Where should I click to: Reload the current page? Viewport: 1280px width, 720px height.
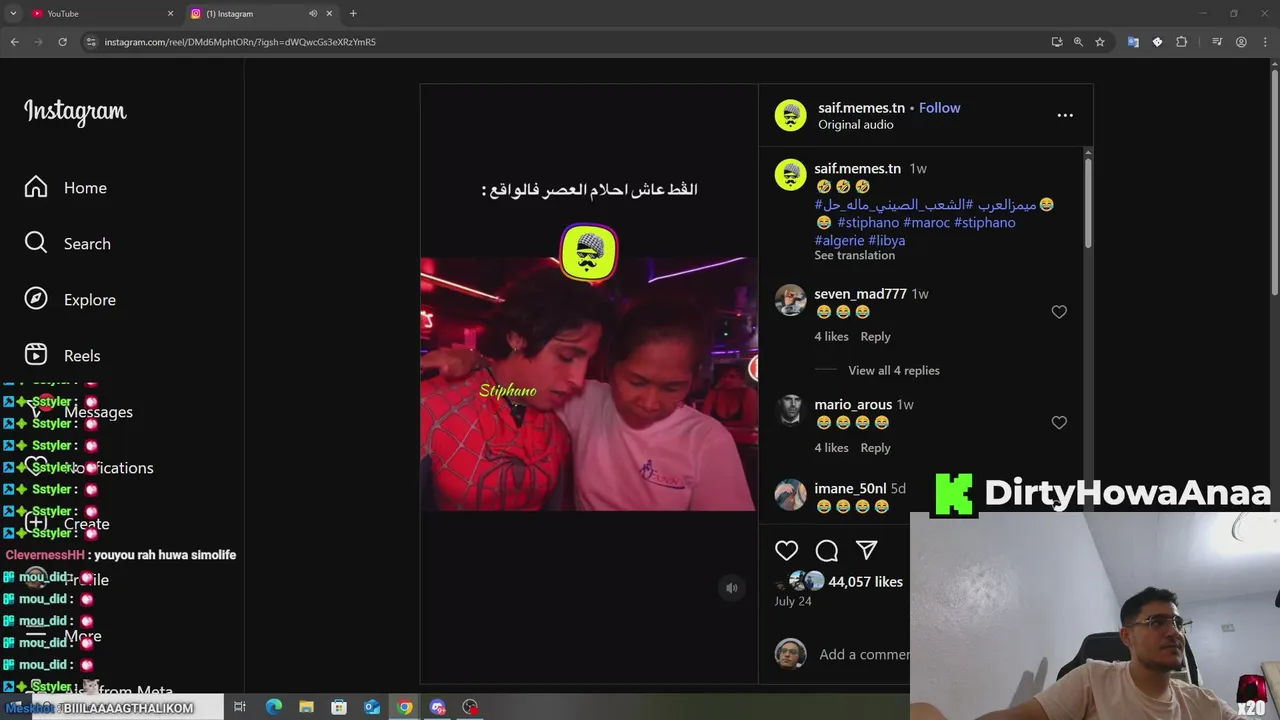coord(62,42)
